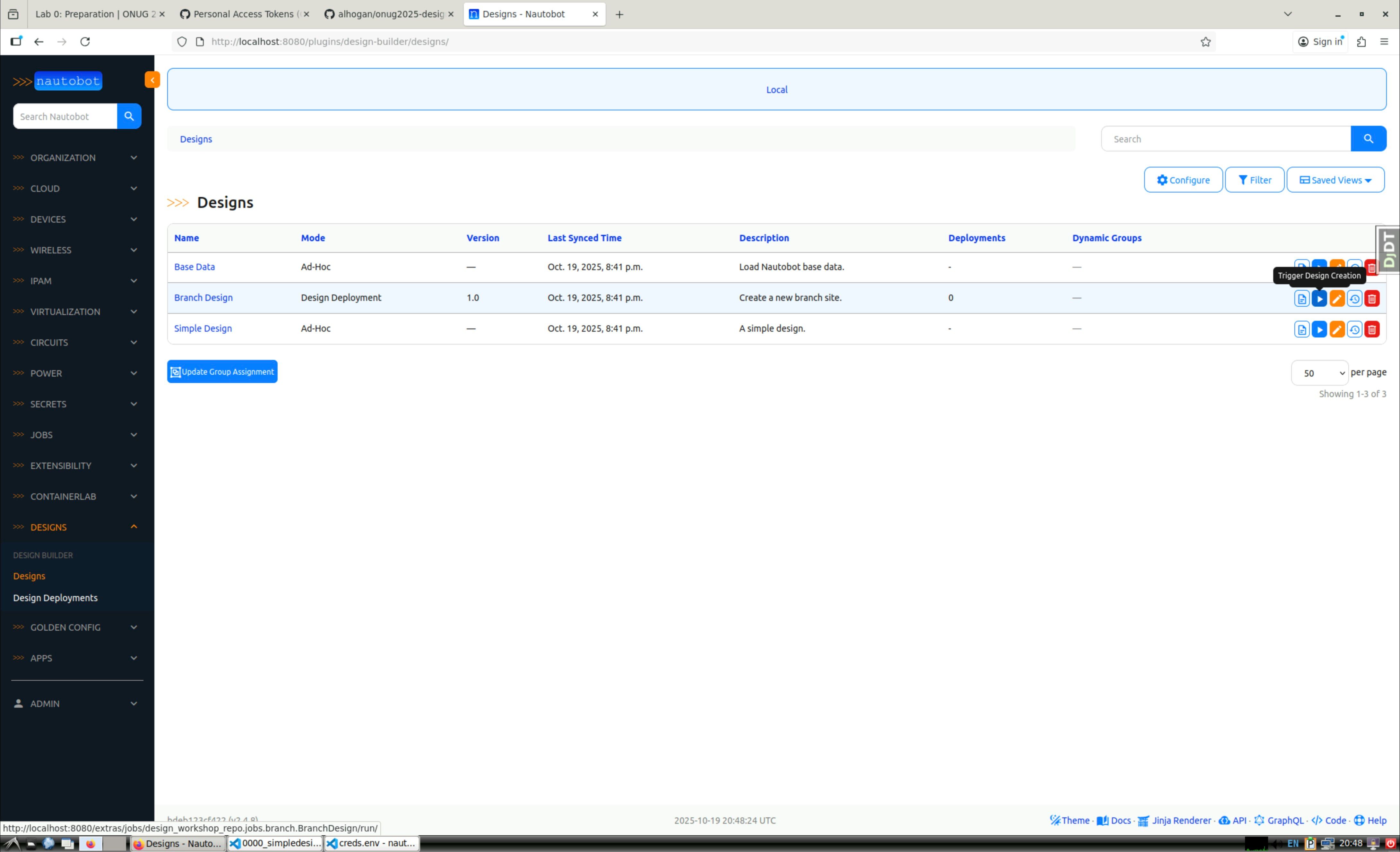Trigger design creation for Branch Design

[x=1319, y=299]
